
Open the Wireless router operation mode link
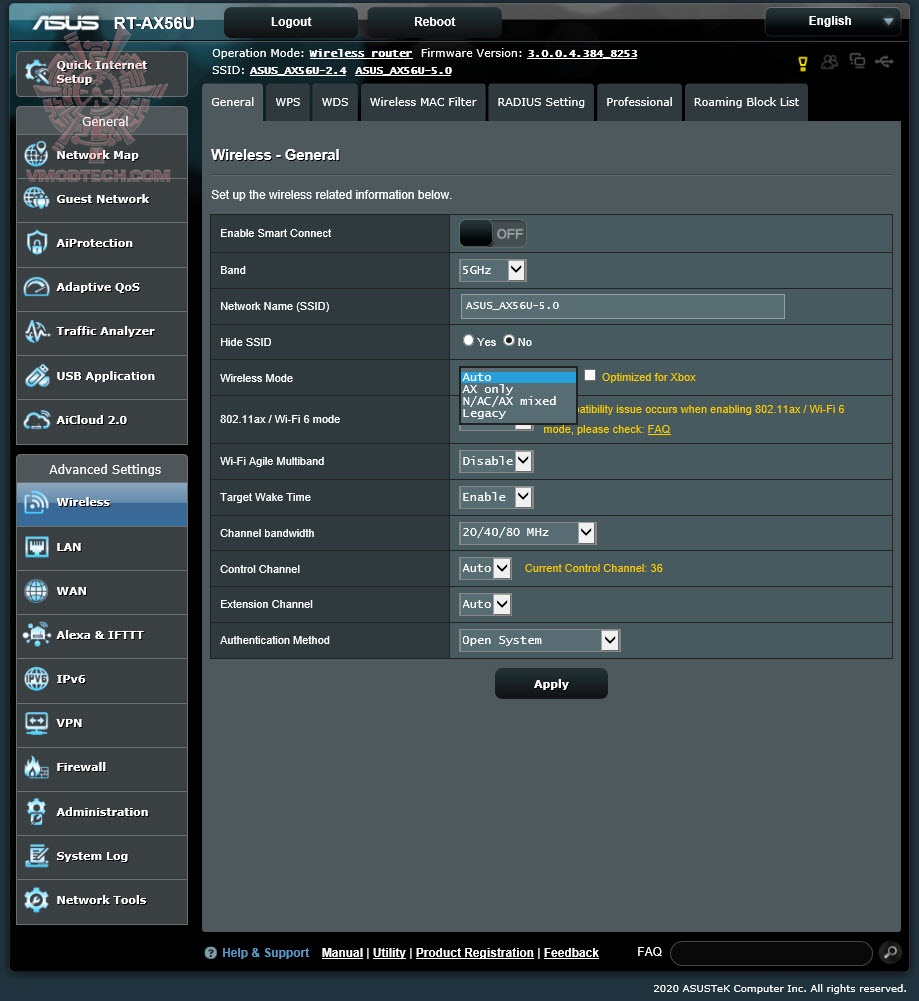[x=361, y=53]
